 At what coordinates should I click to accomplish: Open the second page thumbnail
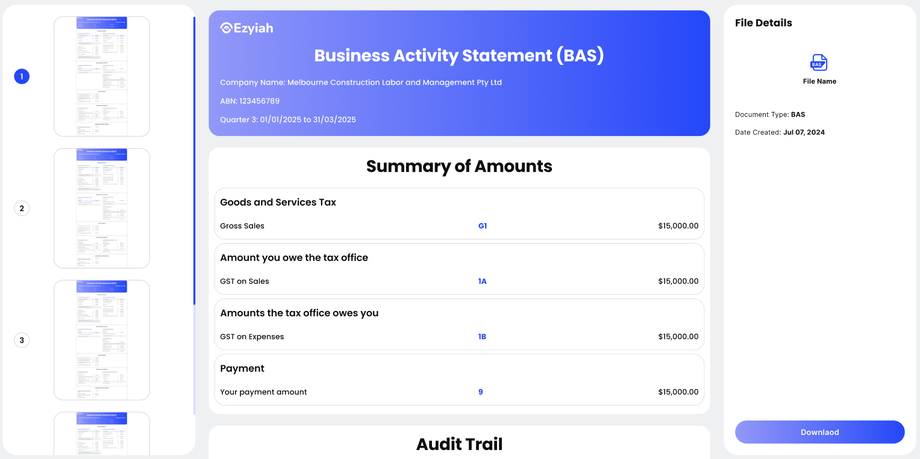(x=102, y=208)
